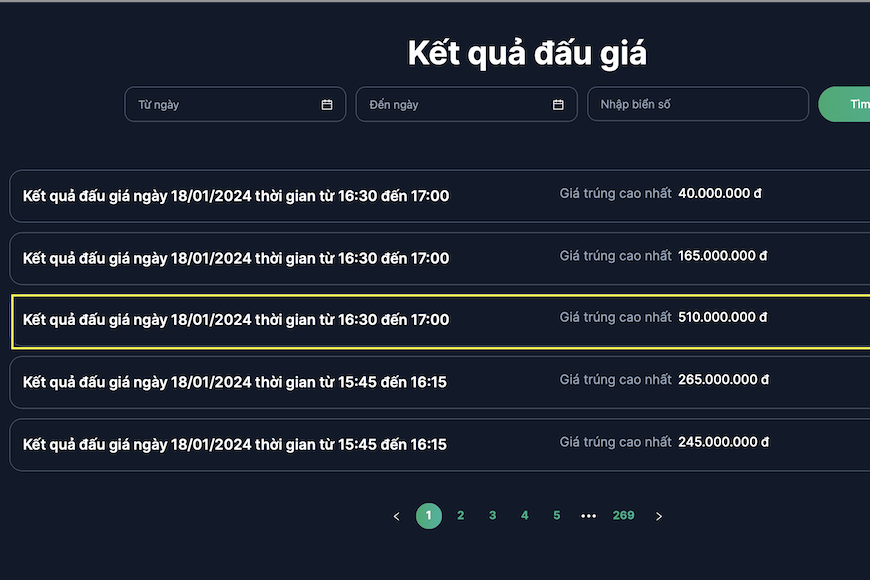Click the pagination ellipsis to jump pages
This screenshot has height=580, width=870.
(588, 516)
